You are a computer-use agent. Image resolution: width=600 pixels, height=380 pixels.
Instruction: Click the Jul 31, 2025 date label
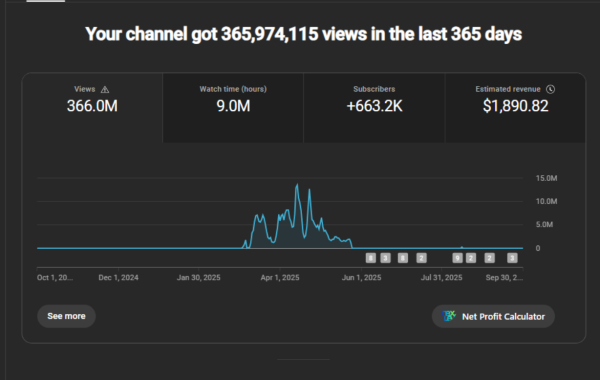point(442,277)
